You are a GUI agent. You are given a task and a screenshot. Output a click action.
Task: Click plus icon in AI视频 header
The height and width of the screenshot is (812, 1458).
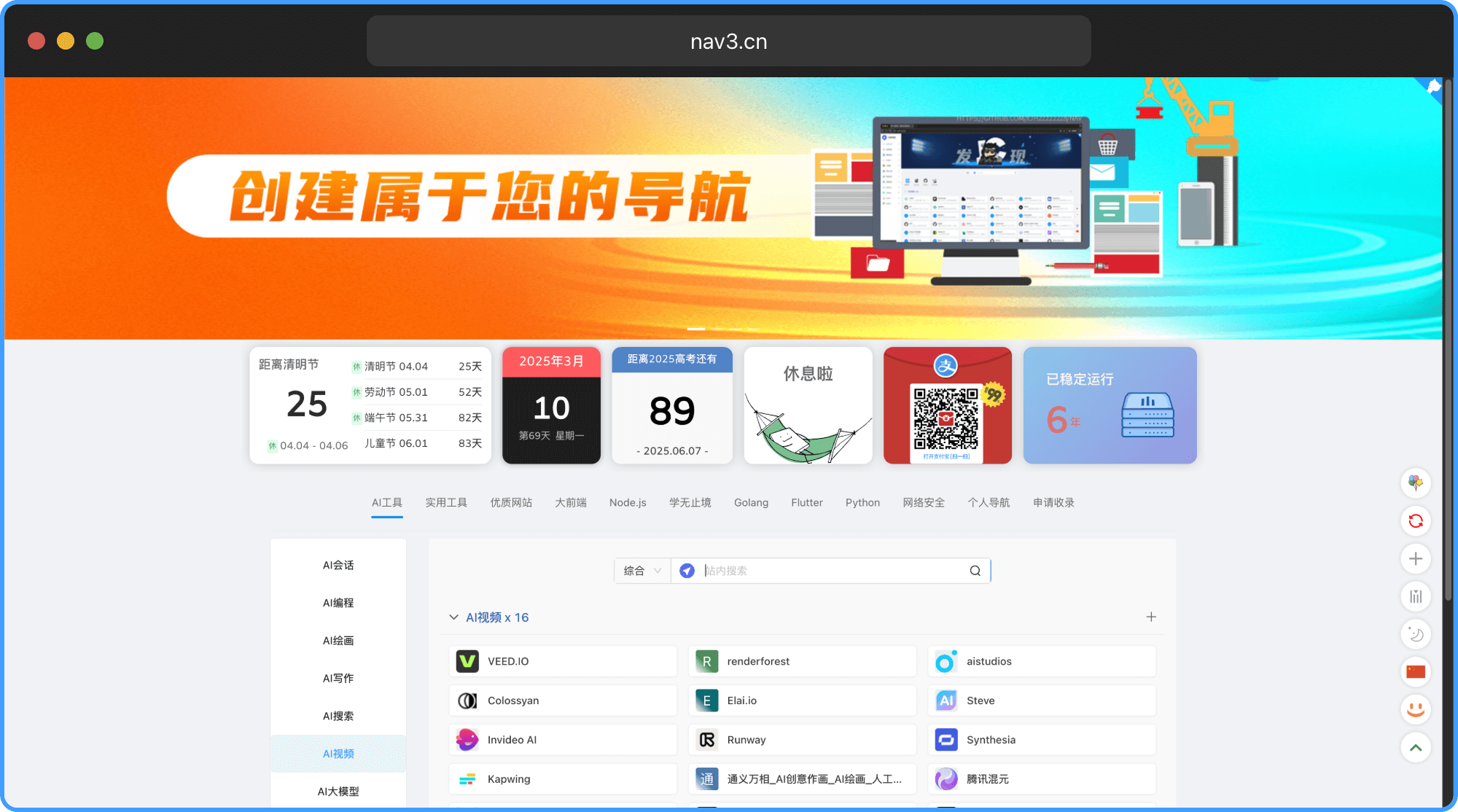(x=1151, y=617)
